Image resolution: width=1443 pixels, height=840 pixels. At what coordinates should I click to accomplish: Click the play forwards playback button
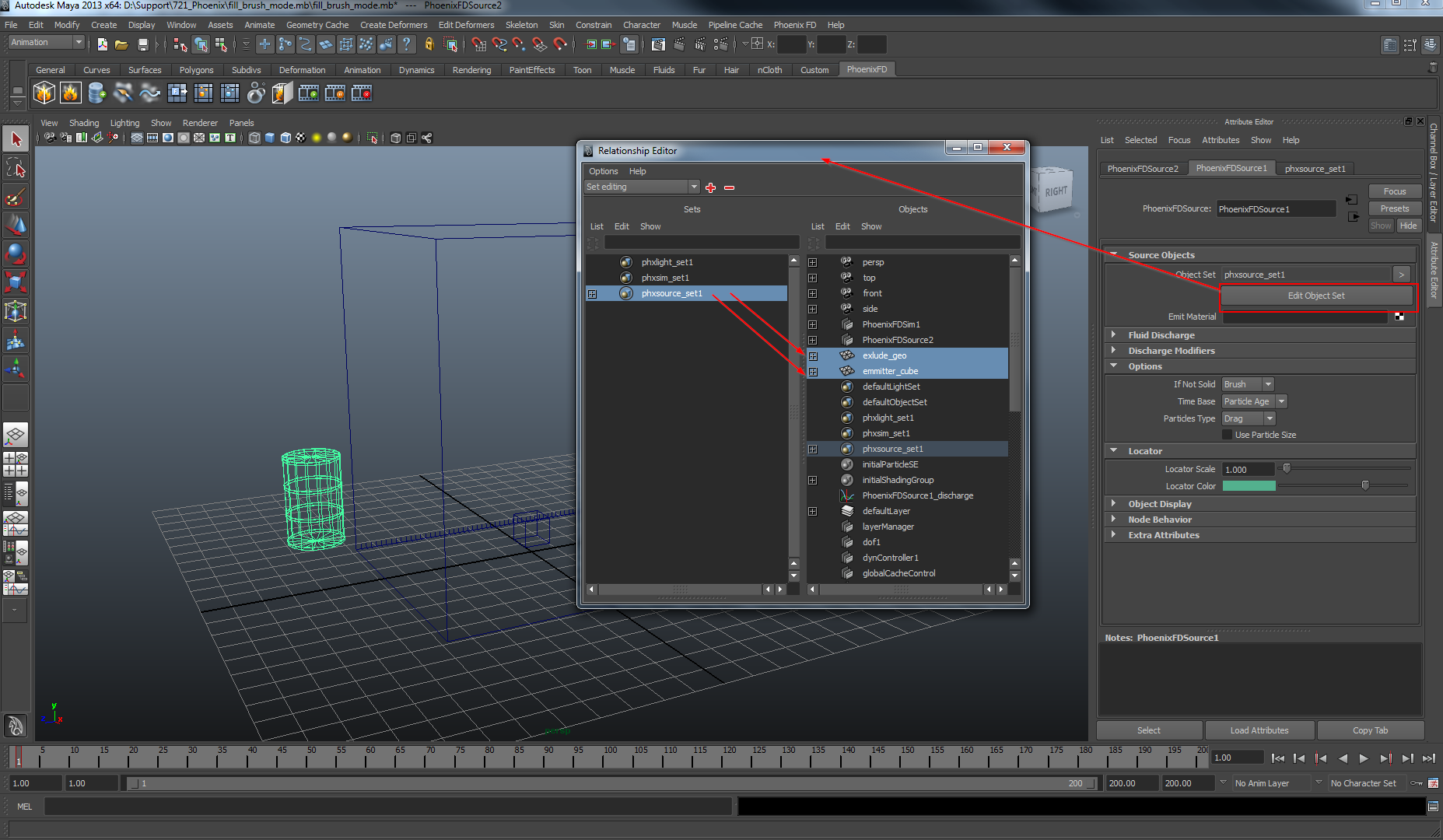coord(1364,758)
